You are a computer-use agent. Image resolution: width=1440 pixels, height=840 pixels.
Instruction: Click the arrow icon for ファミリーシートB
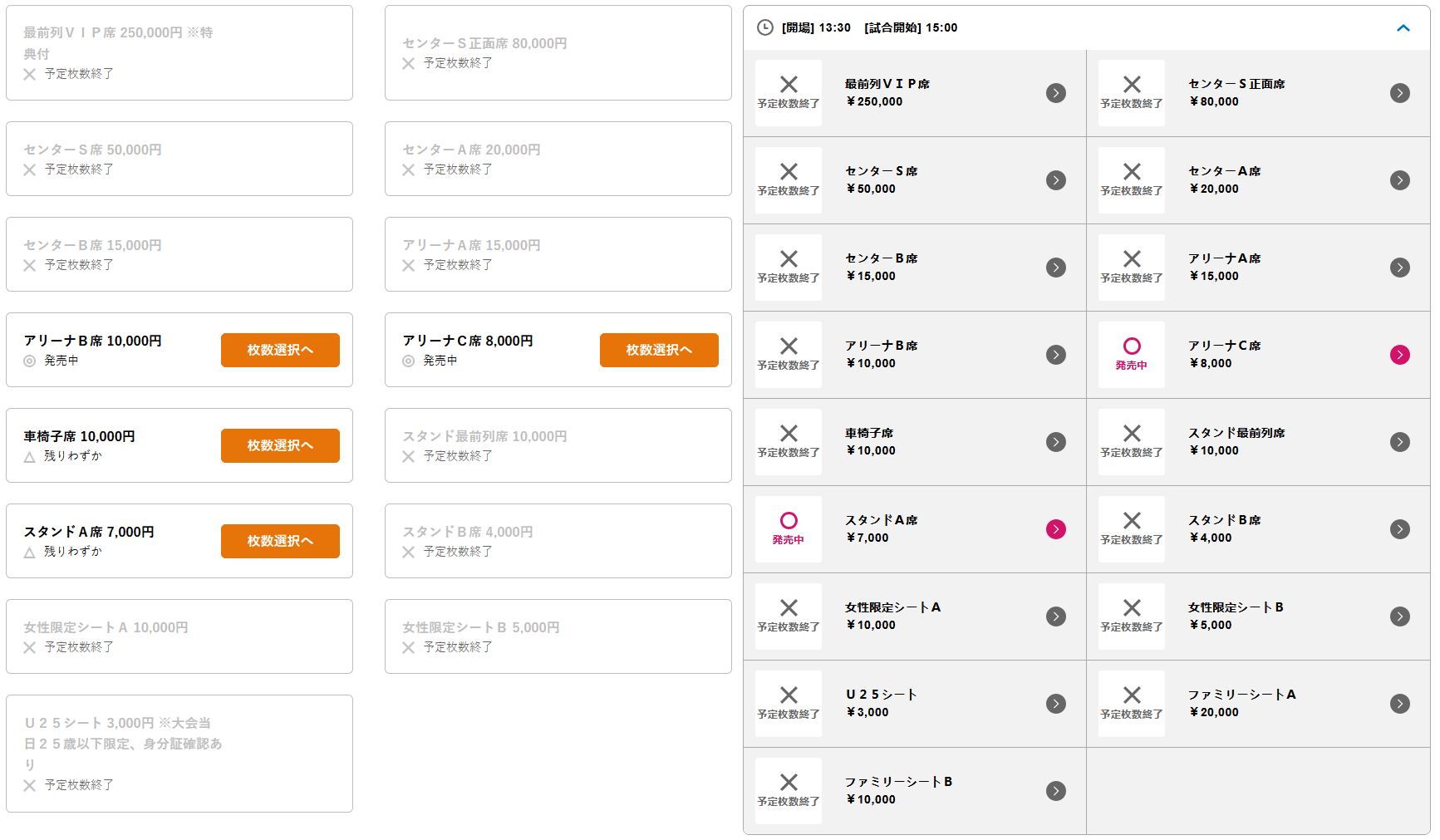pyautogui.click(x=1055, y=791)
